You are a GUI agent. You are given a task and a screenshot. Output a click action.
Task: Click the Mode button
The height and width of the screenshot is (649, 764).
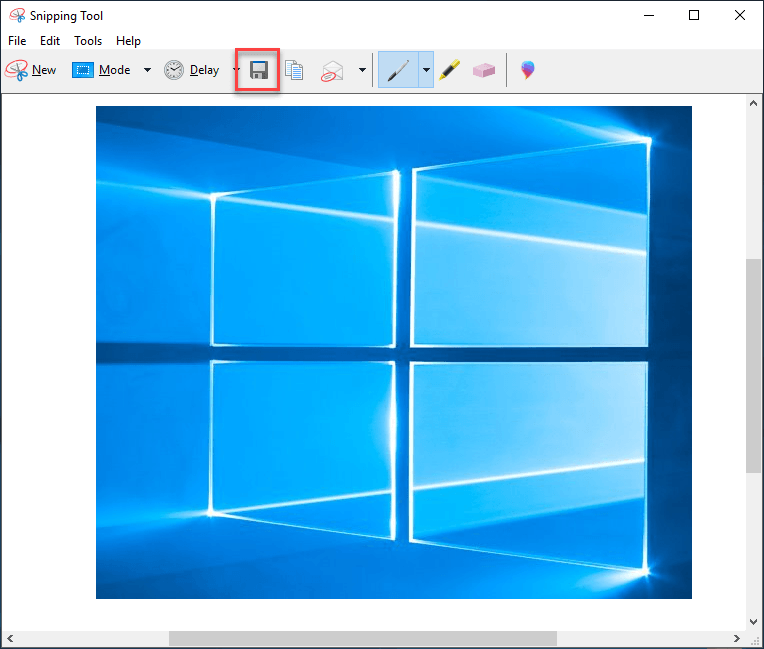101,70
